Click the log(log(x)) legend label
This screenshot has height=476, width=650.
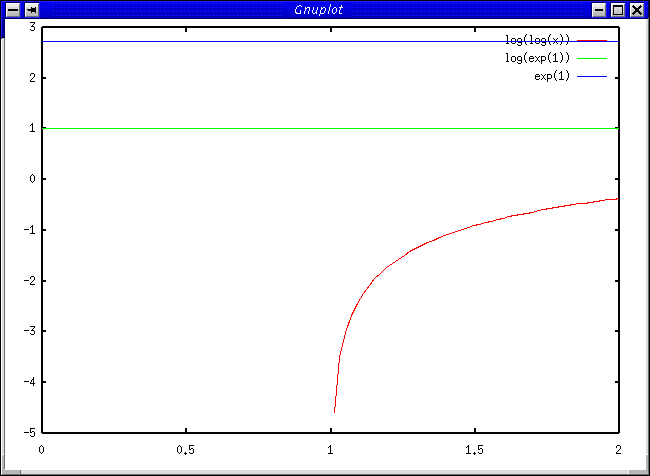coord(537,40)
